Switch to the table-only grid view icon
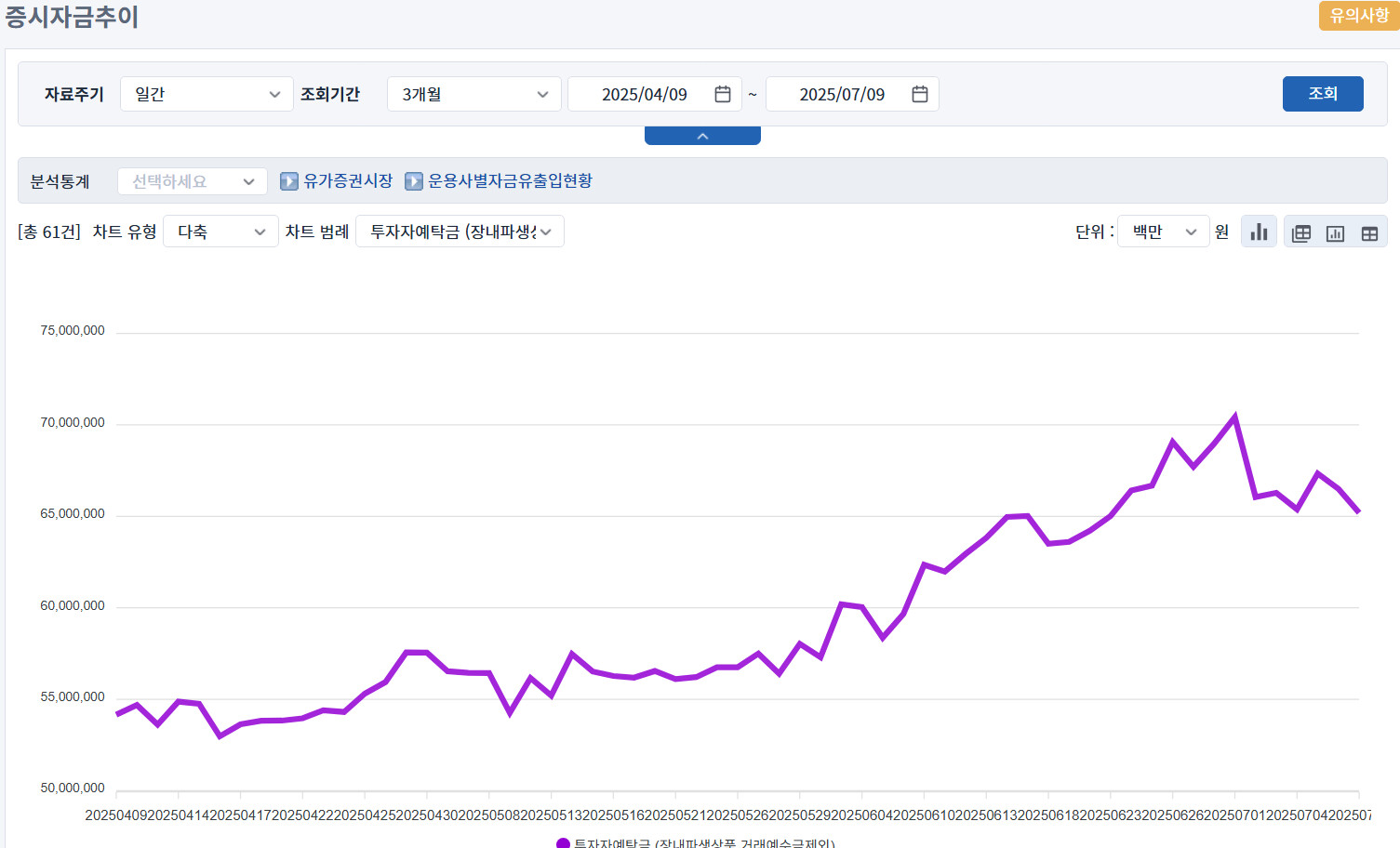 [1369, 233]
